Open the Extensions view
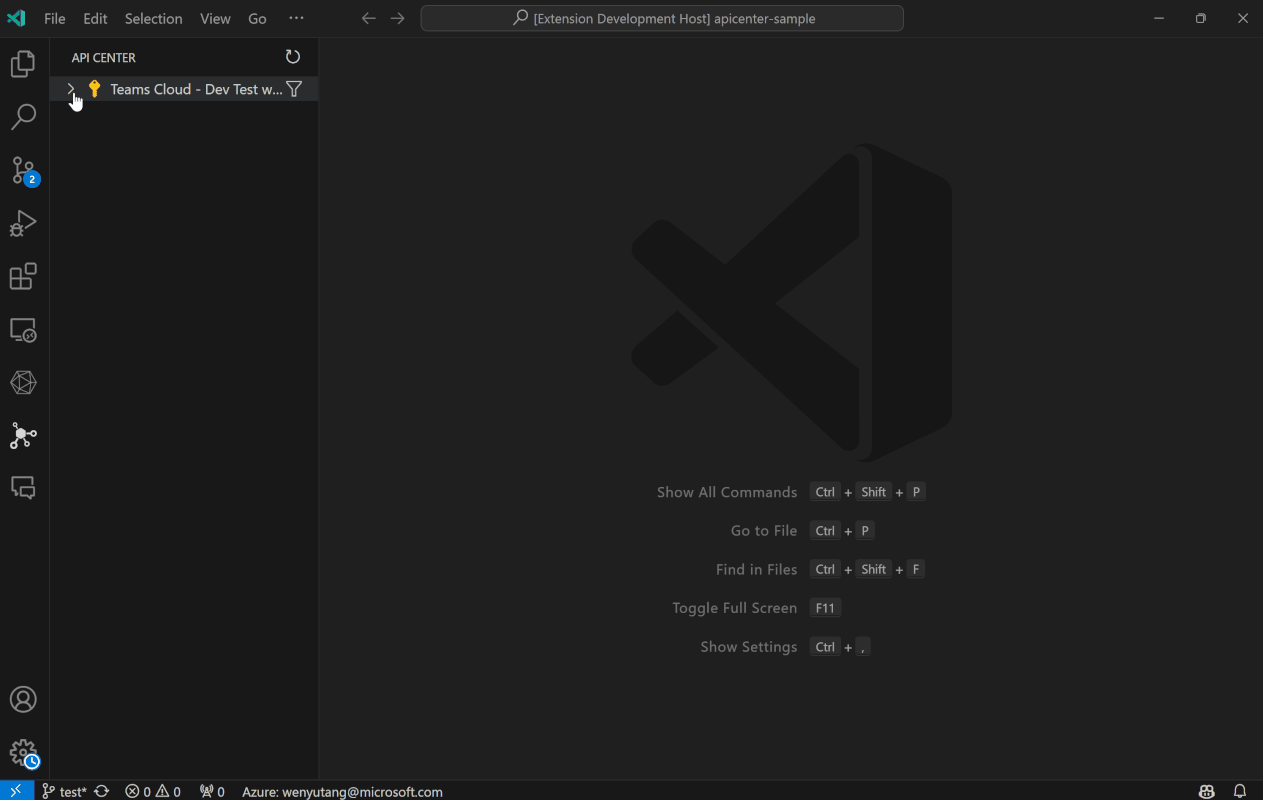 click(23, 277)
